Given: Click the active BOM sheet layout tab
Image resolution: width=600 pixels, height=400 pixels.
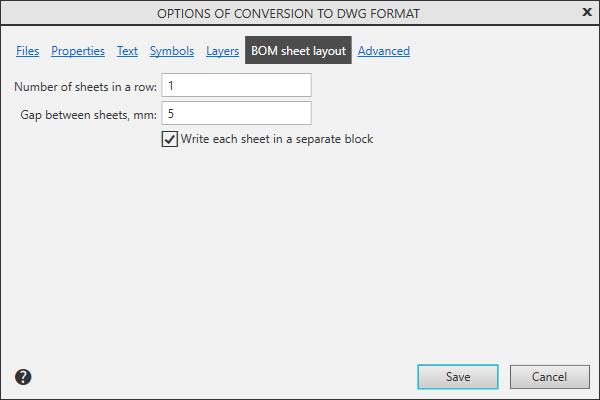Looking at the screenshot, I should [298, 51].
